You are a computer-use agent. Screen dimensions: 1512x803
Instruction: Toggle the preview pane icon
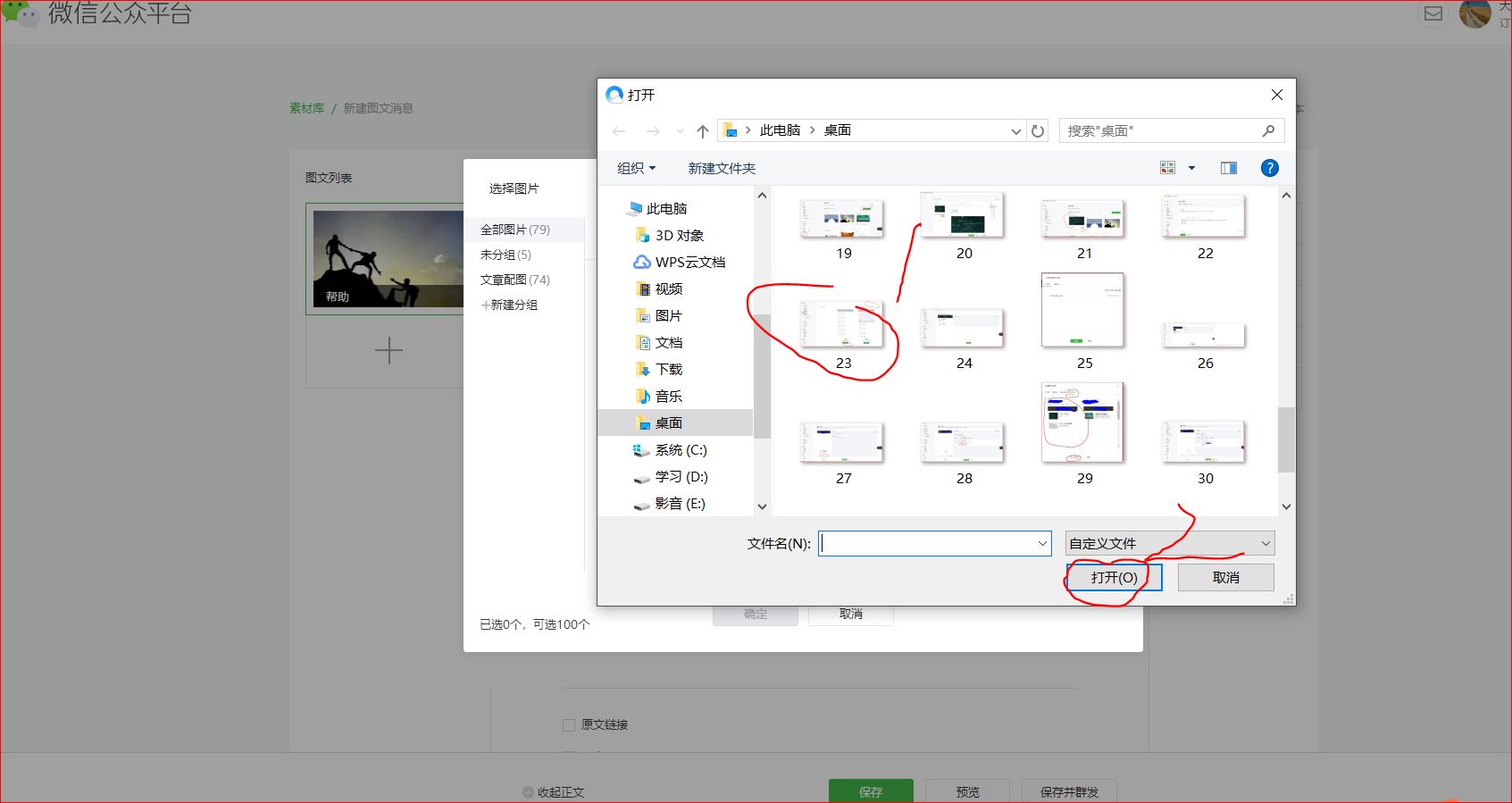[x=1229, y=168]
